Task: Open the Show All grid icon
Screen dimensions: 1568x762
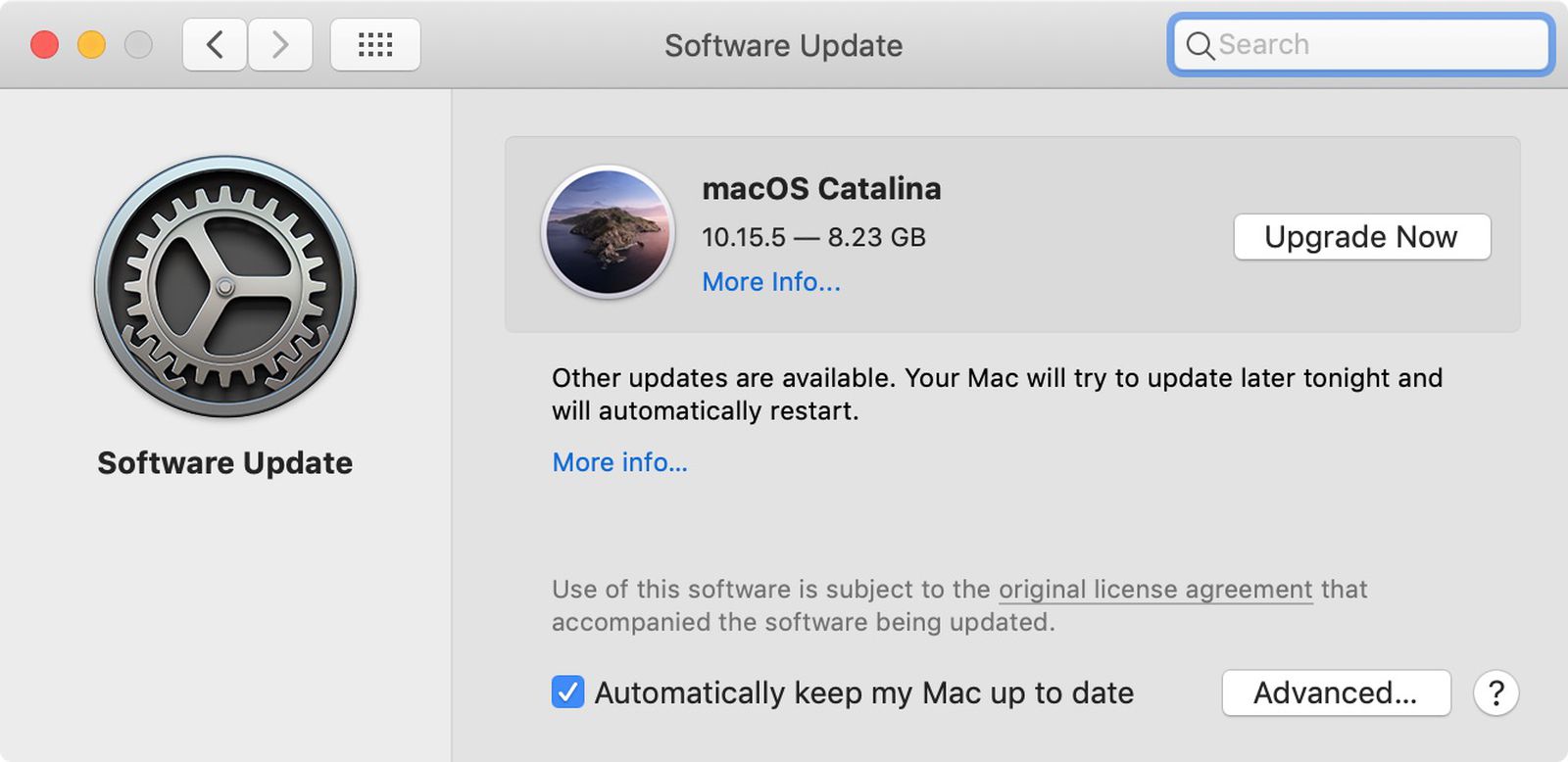Action: [375, 44]
